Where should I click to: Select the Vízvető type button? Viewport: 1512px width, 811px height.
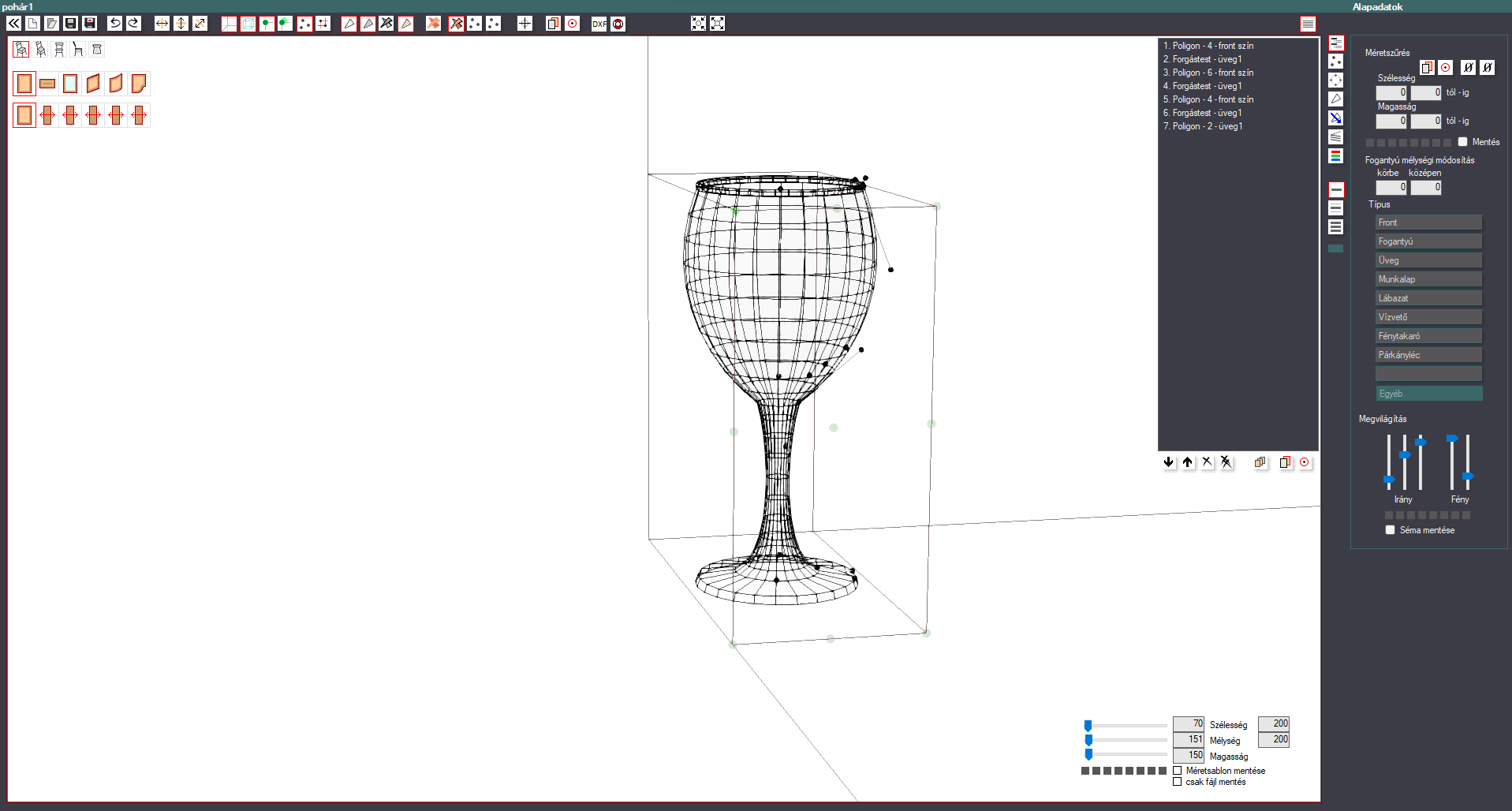(x=1428, y=317)
